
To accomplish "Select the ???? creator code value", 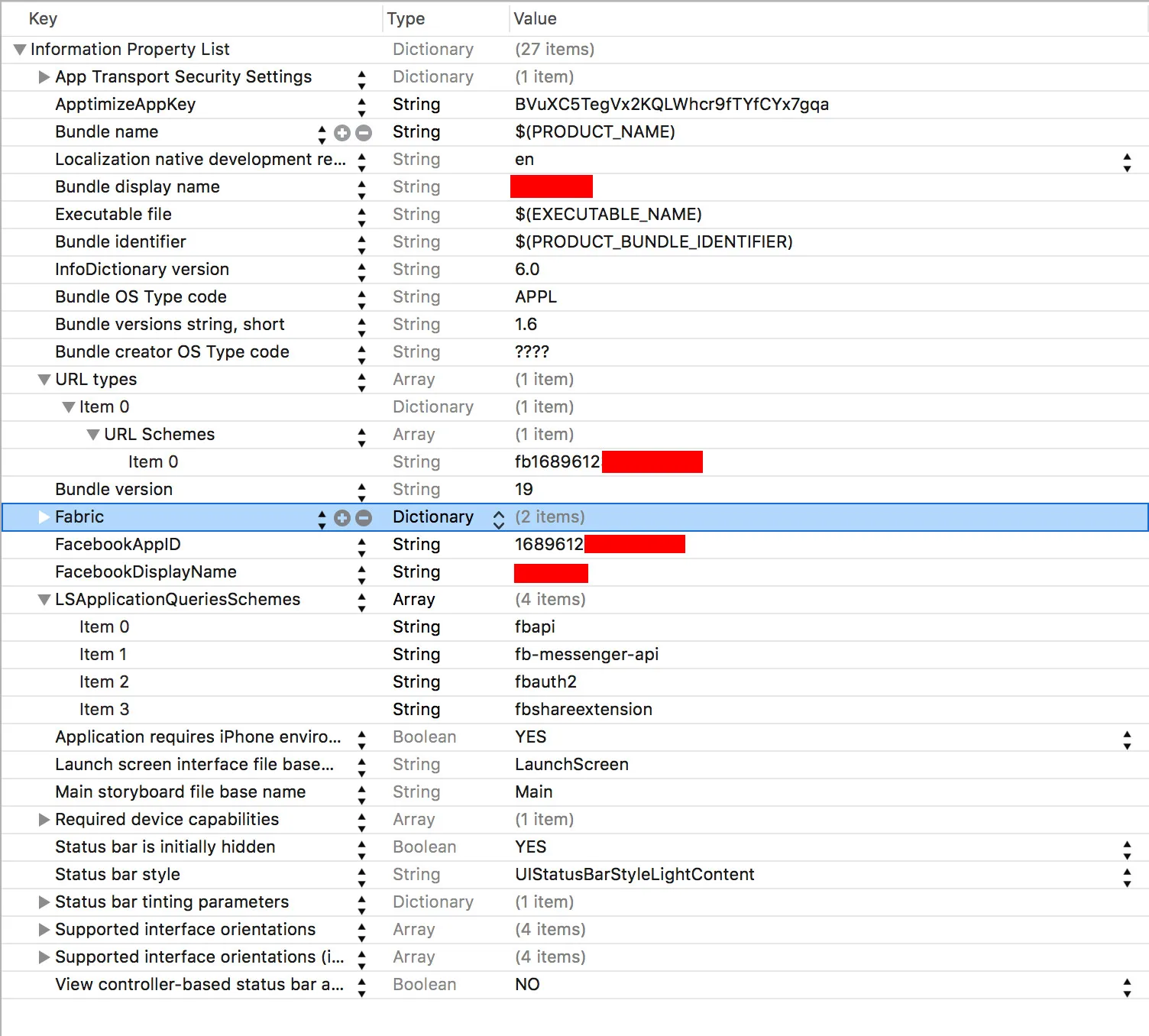I will 532,352.
